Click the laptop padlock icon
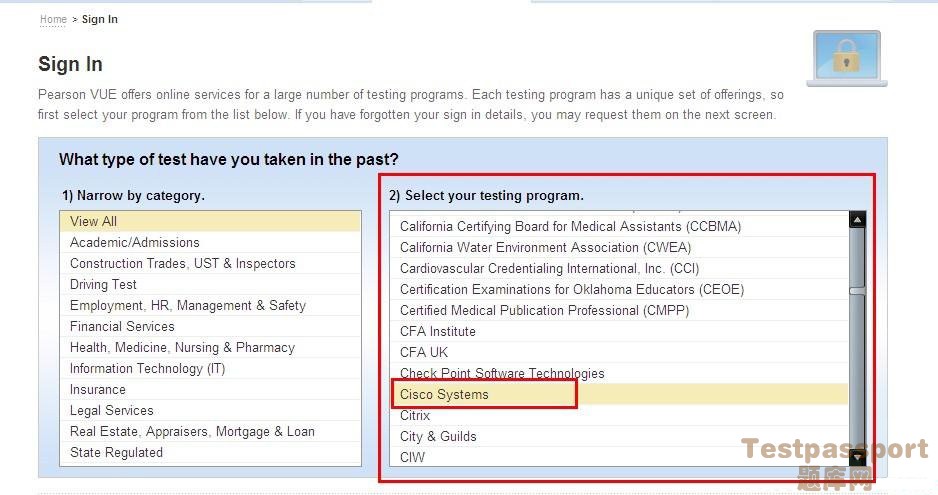This screenshot has height=495, width=938. click(846, 59)
